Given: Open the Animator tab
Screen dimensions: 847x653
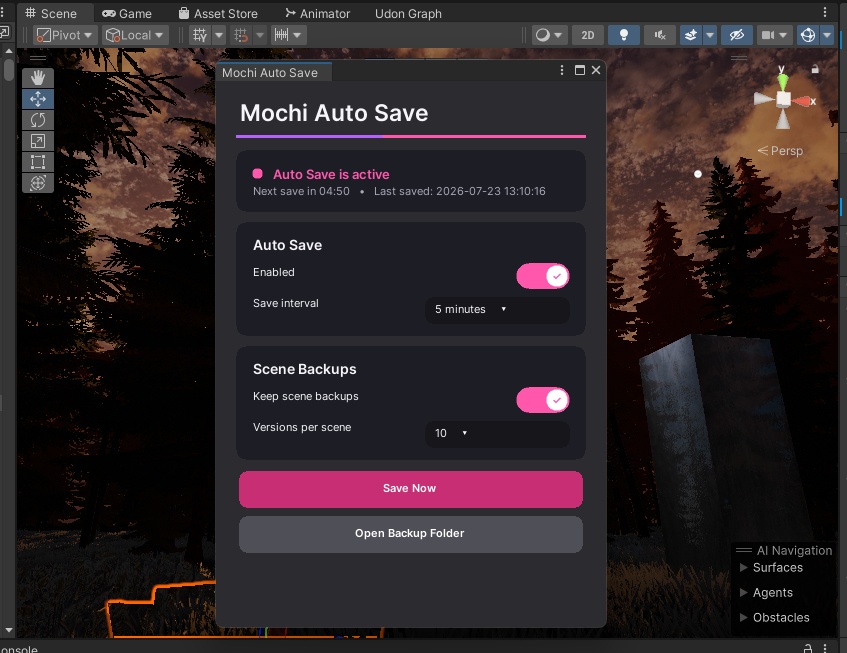Looking at the screenshot, I should (x=318, y=14).
